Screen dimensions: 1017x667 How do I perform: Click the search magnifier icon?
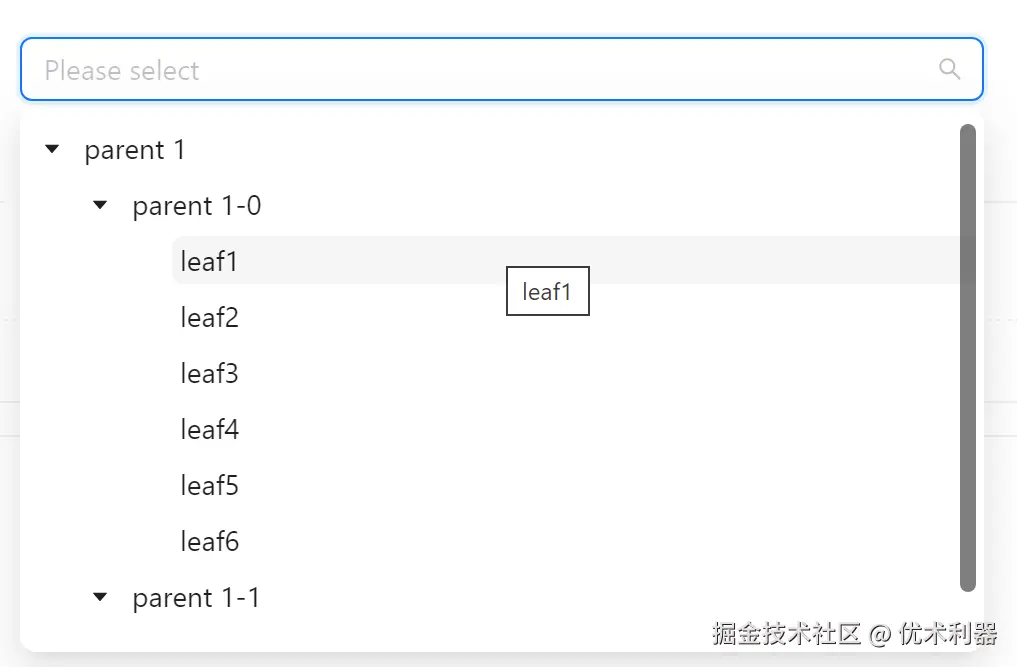click(x=949, y=69)
